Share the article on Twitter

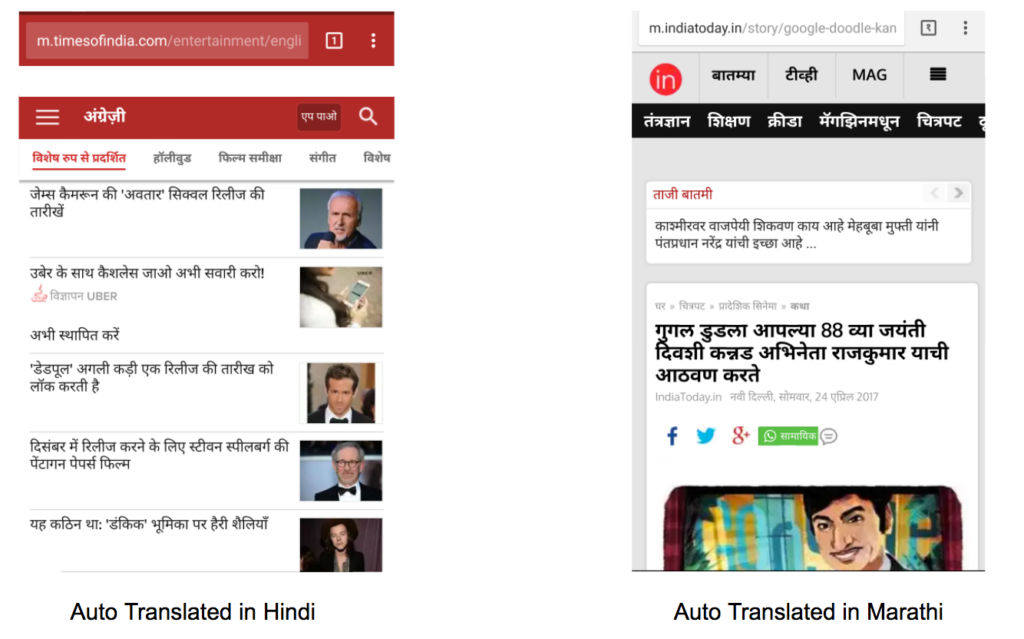705,436
